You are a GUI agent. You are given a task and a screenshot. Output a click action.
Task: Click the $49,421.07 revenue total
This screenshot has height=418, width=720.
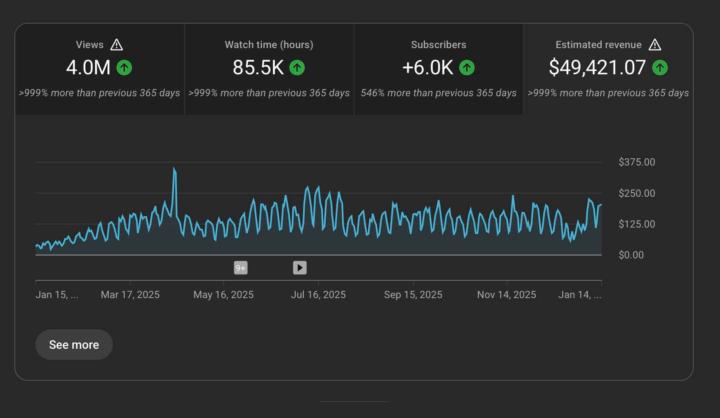[x=597, y=68]
